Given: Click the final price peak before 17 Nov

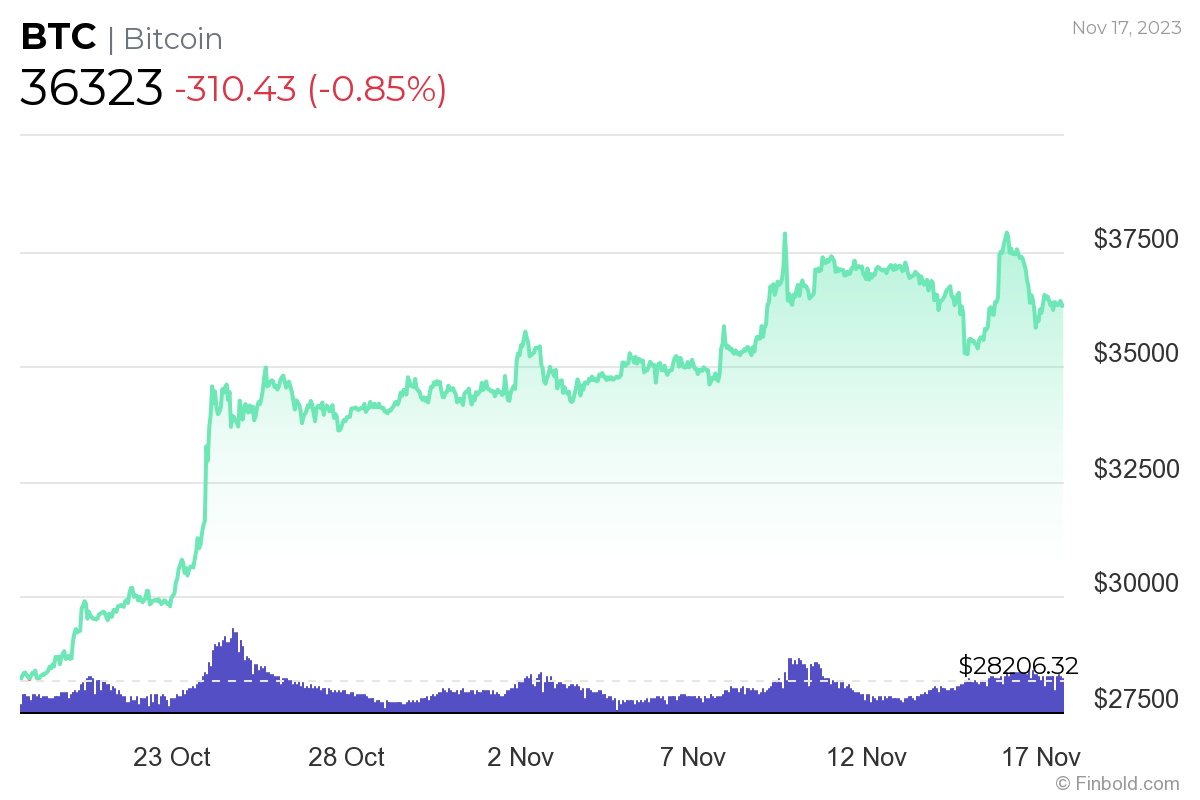Looking at the screenshot, I should click(x=1006, y=234).
